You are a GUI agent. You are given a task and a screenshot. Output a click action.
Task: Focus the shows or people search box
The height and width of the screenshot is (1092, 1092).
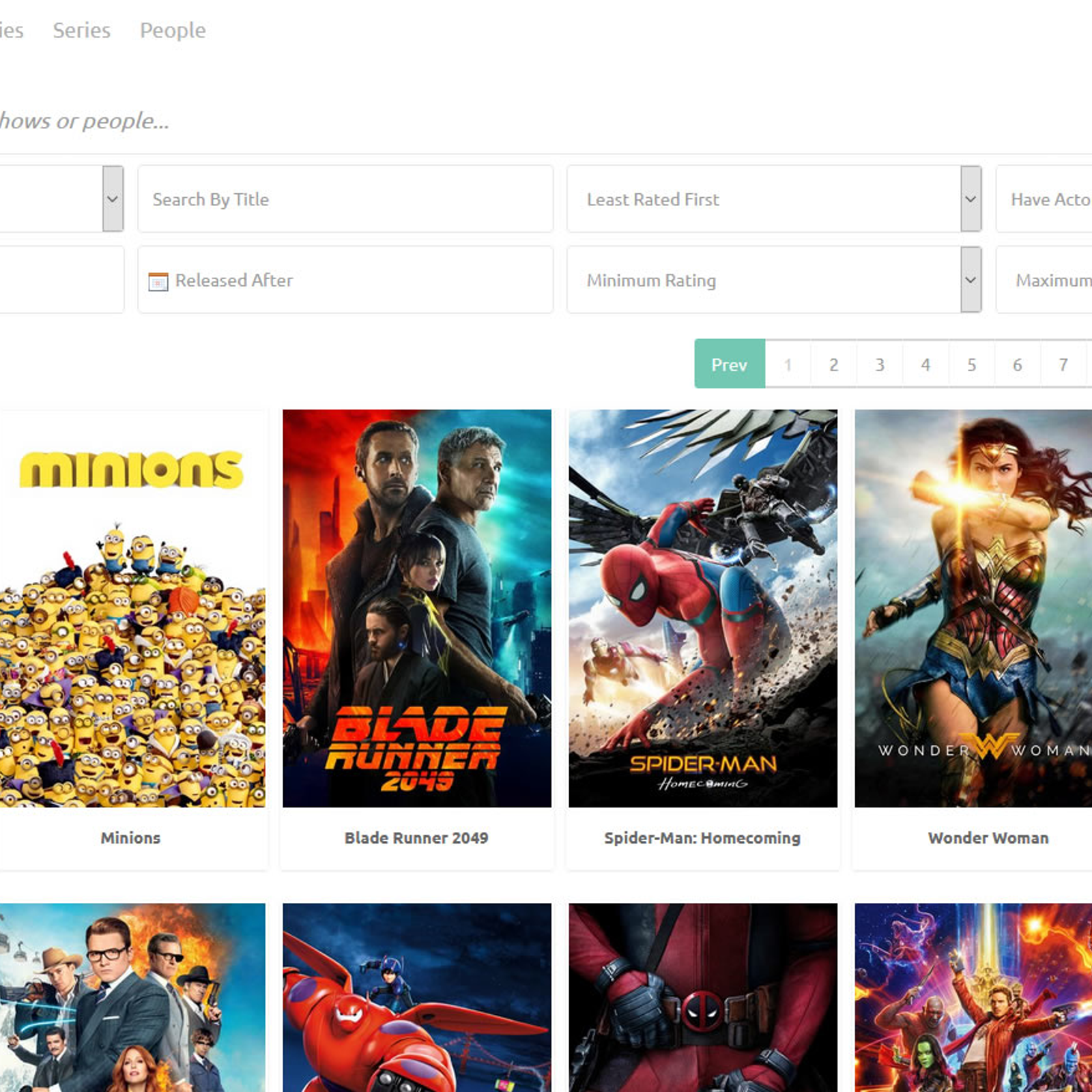85,121
